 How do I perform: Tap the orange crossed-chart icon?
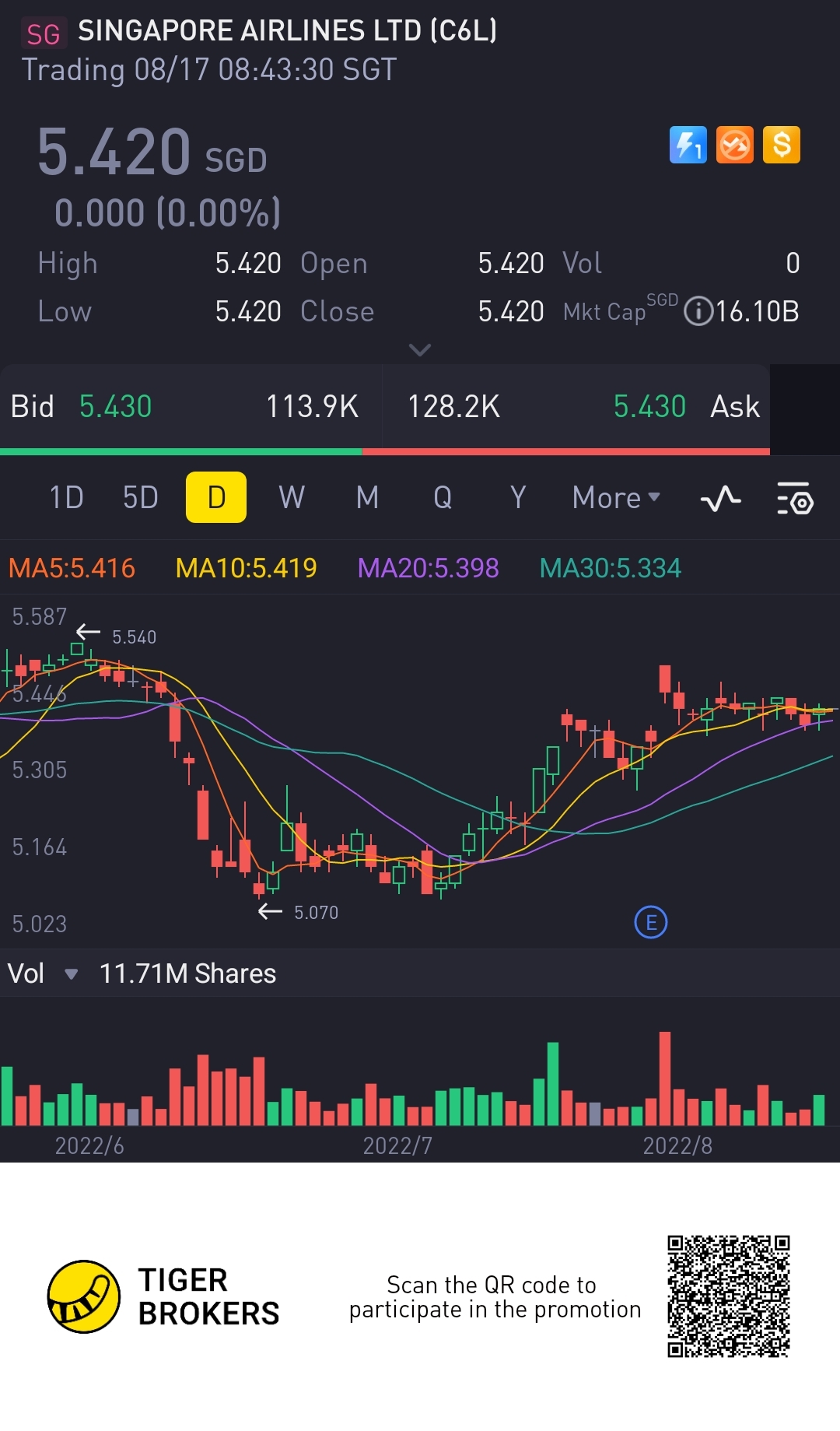735,145
